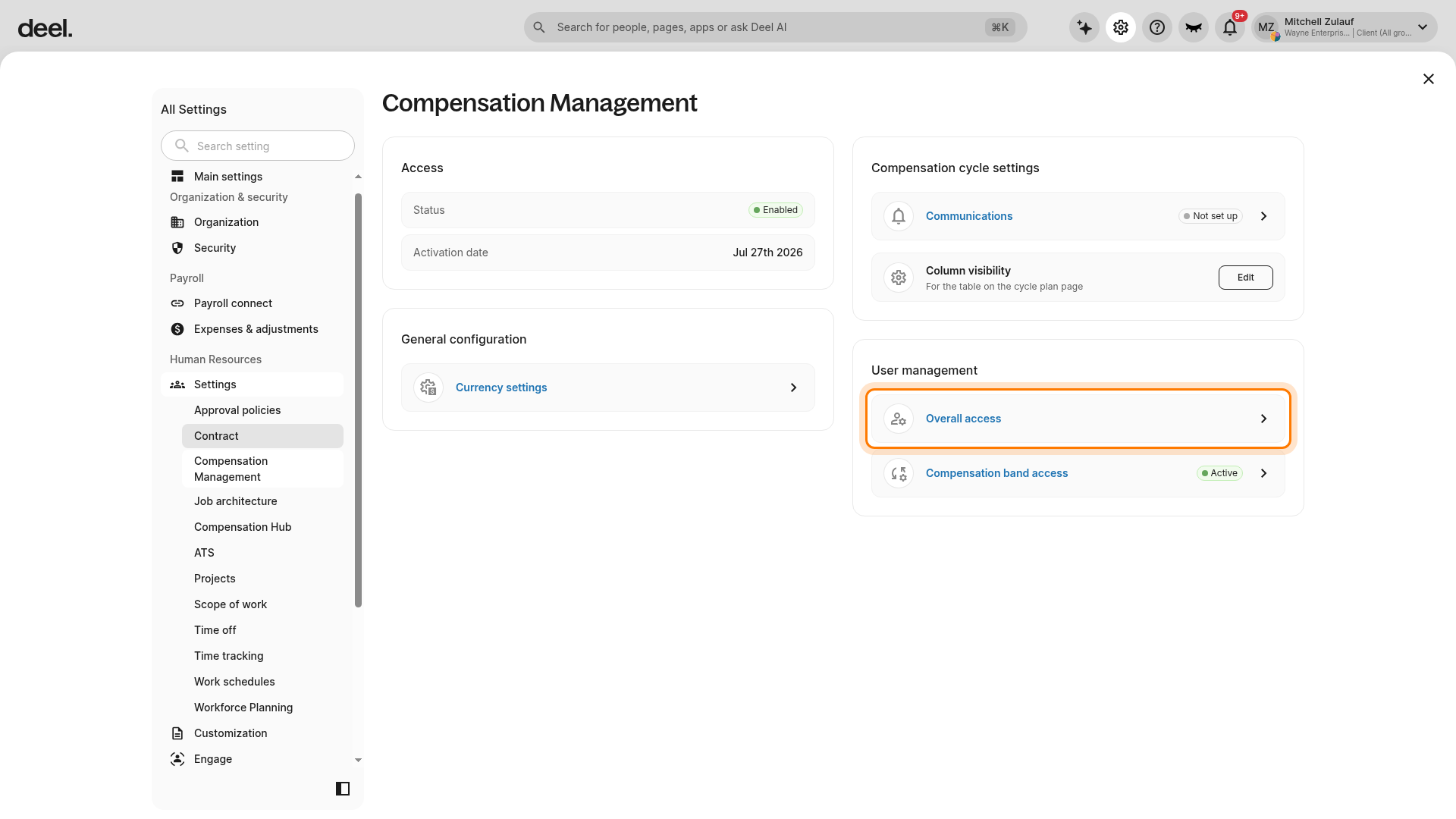Viewport: 1456px width, 819px height.
Task: Select Projects in sidebar
Action: (262, 579)
